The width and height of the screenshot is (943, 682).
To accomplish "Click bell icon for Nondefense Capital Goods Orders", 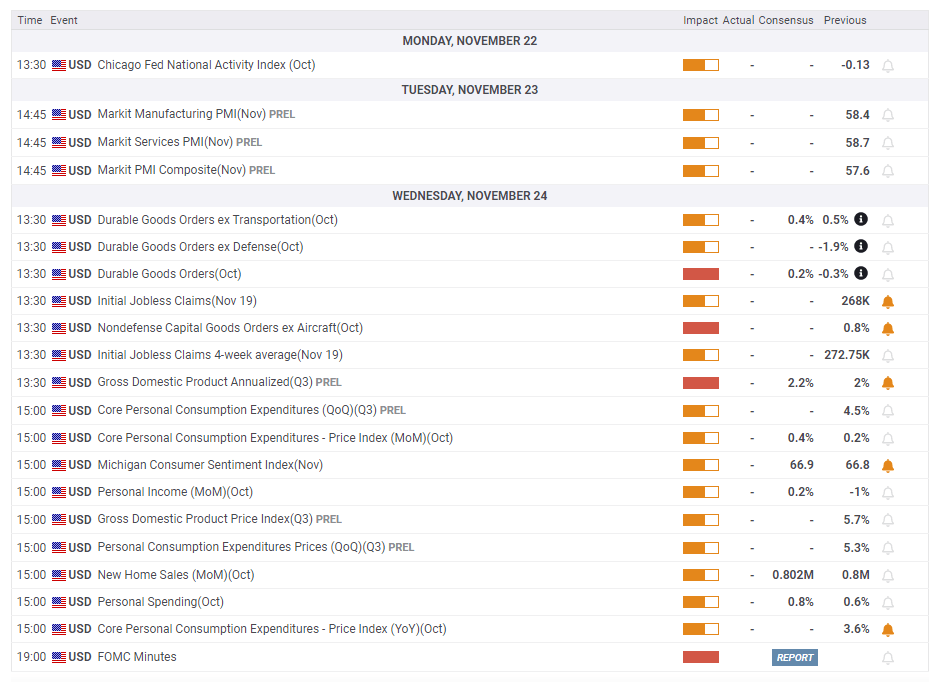I will (x=887, y=328).
